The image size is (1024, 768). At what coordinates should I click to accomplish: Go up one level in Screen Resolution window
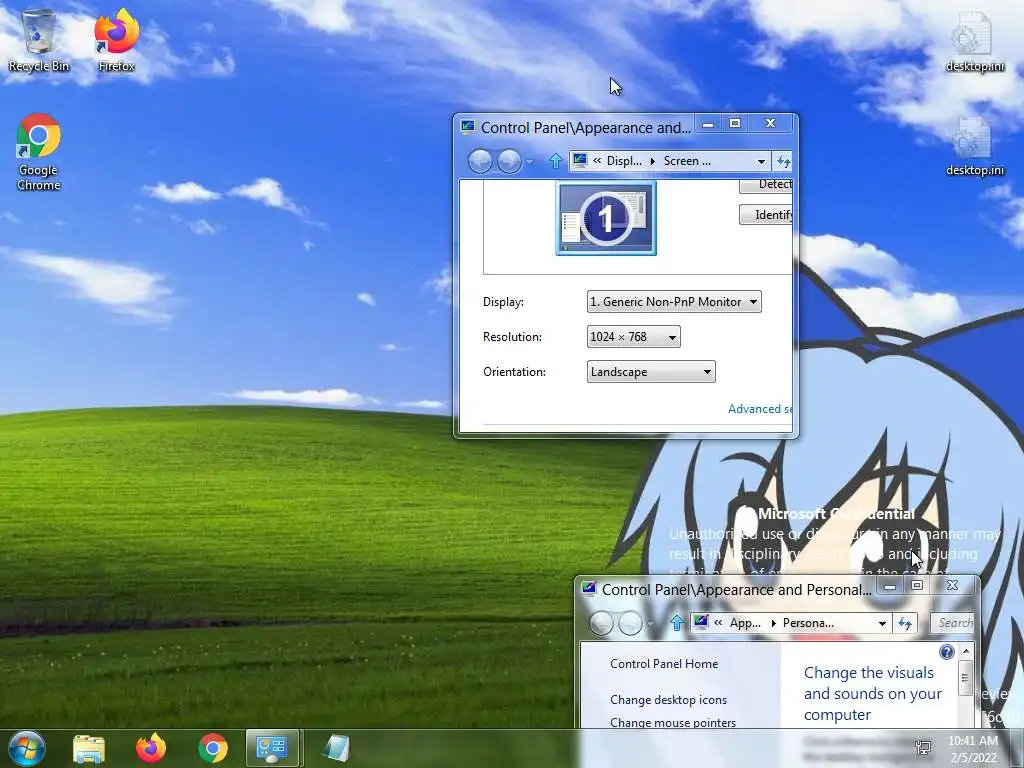coord(555,161)
